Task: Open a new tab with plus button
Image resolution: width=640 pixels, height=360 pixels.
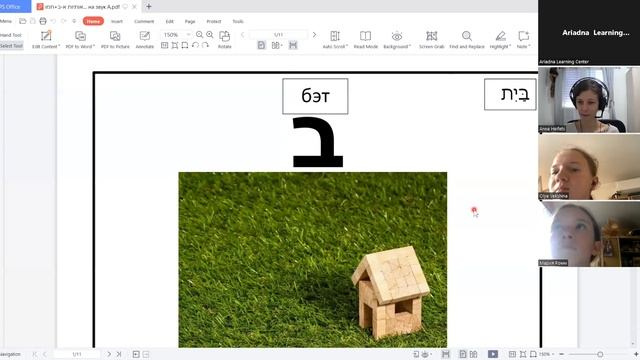Action: 149,7
